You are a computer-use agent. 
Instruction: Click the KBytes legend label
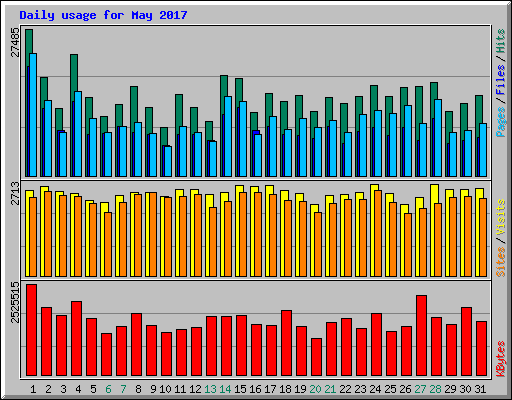point(501,359)
